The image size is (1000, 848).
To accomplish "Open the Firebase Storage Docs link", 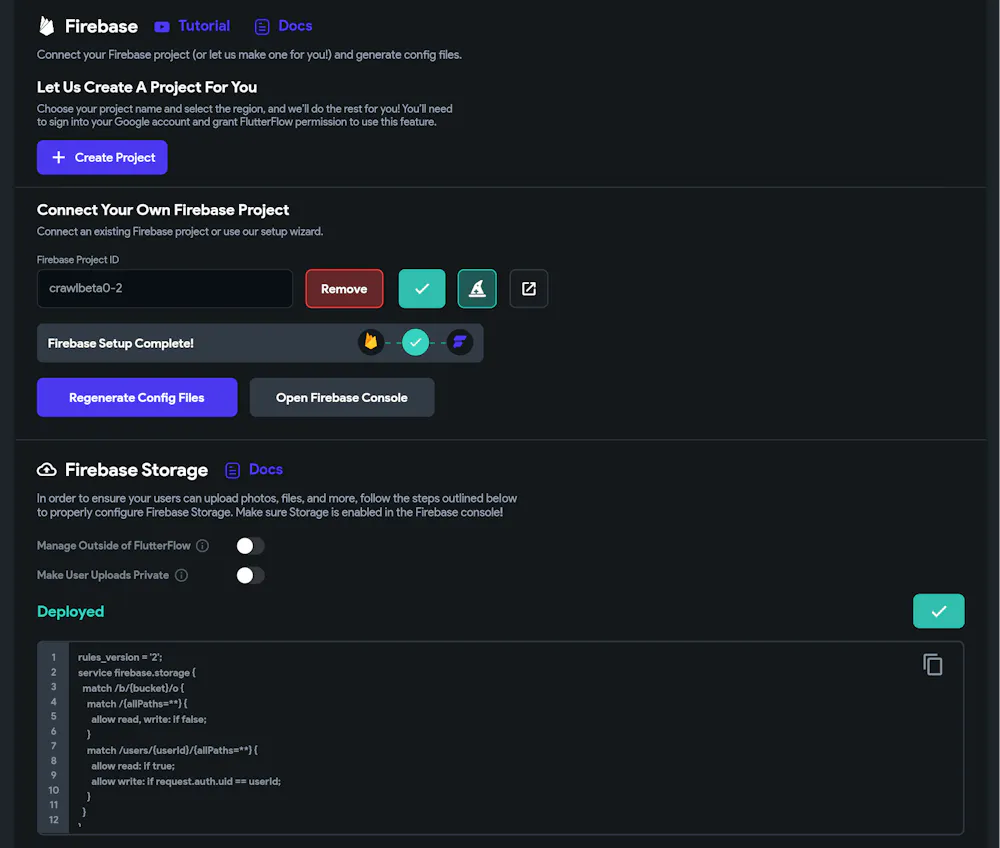I will 254,470.
